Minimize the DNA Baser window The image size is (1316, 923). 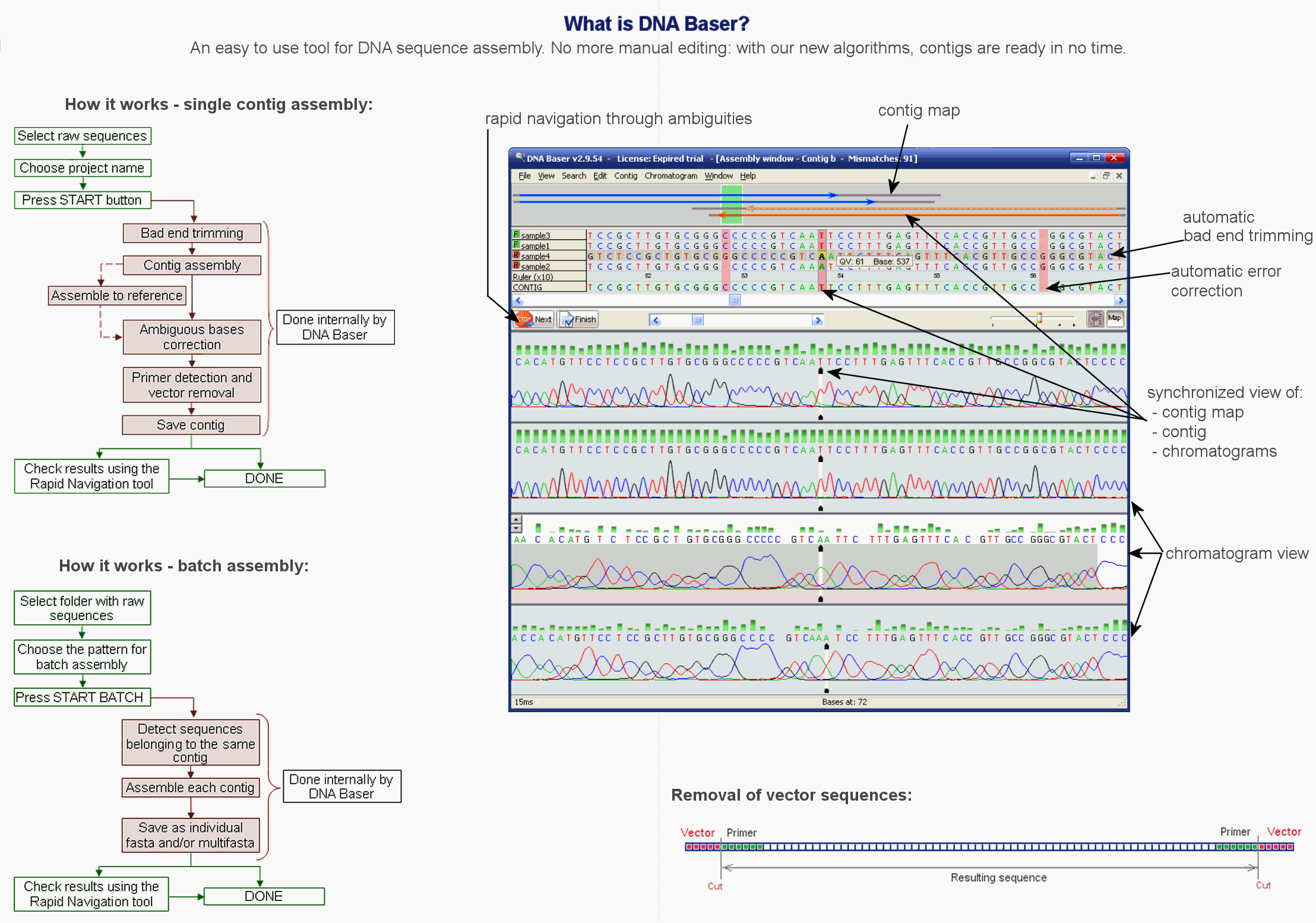1079,158
